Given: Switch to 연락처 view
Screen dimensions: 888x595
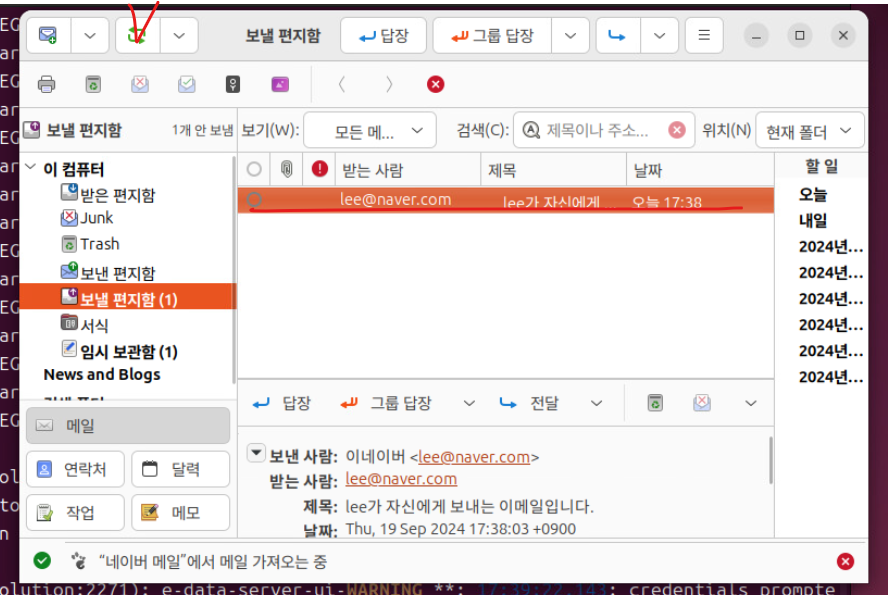Looking at the screenshot, I should 75,469.
